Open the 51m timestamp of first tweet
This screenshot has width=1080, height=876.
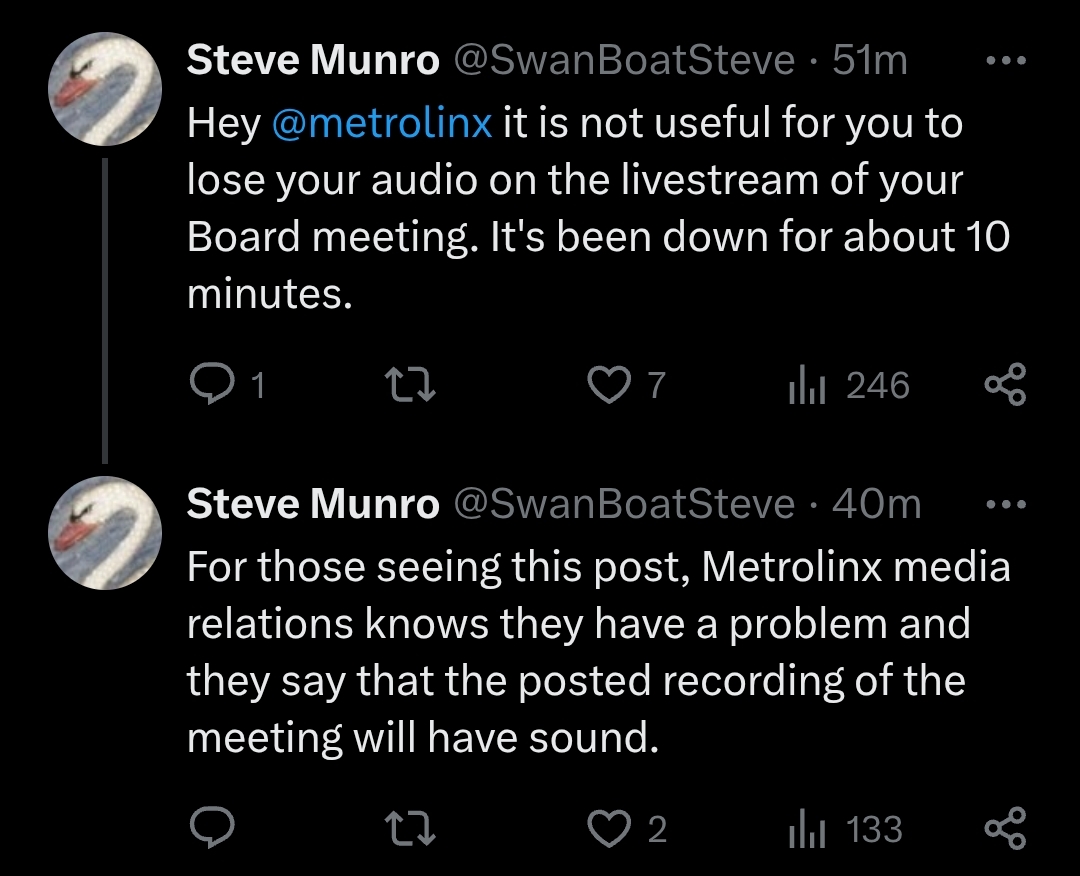pos(869,61)
